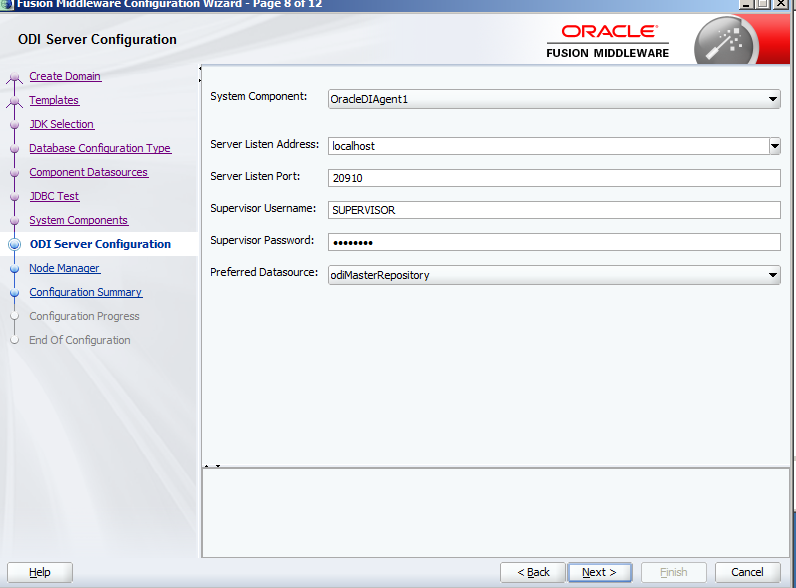
Task: Click the Server Listen Port field
Action: (553, 178)
